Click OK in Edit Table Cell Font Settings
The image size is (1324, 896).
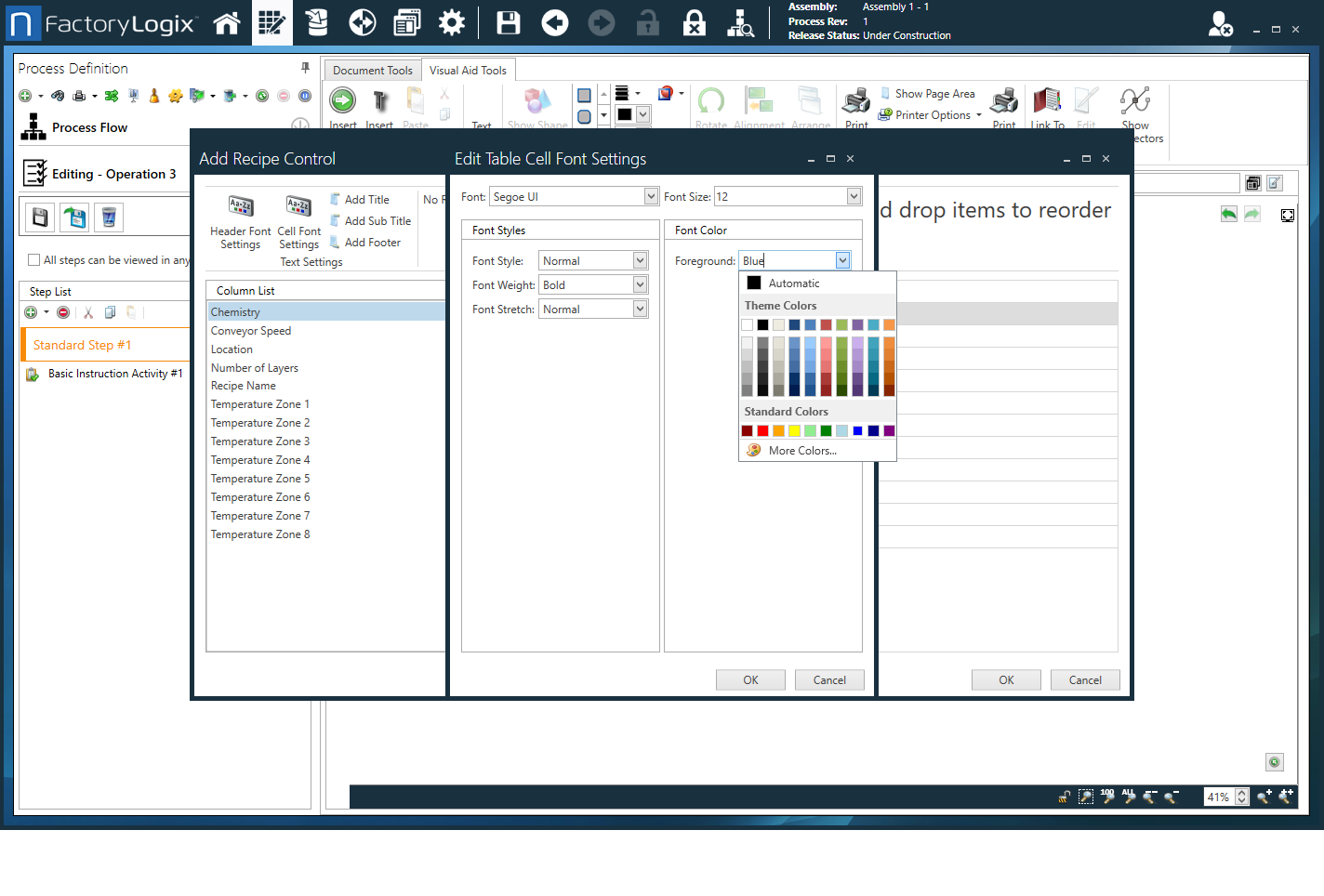coord(750,679)
